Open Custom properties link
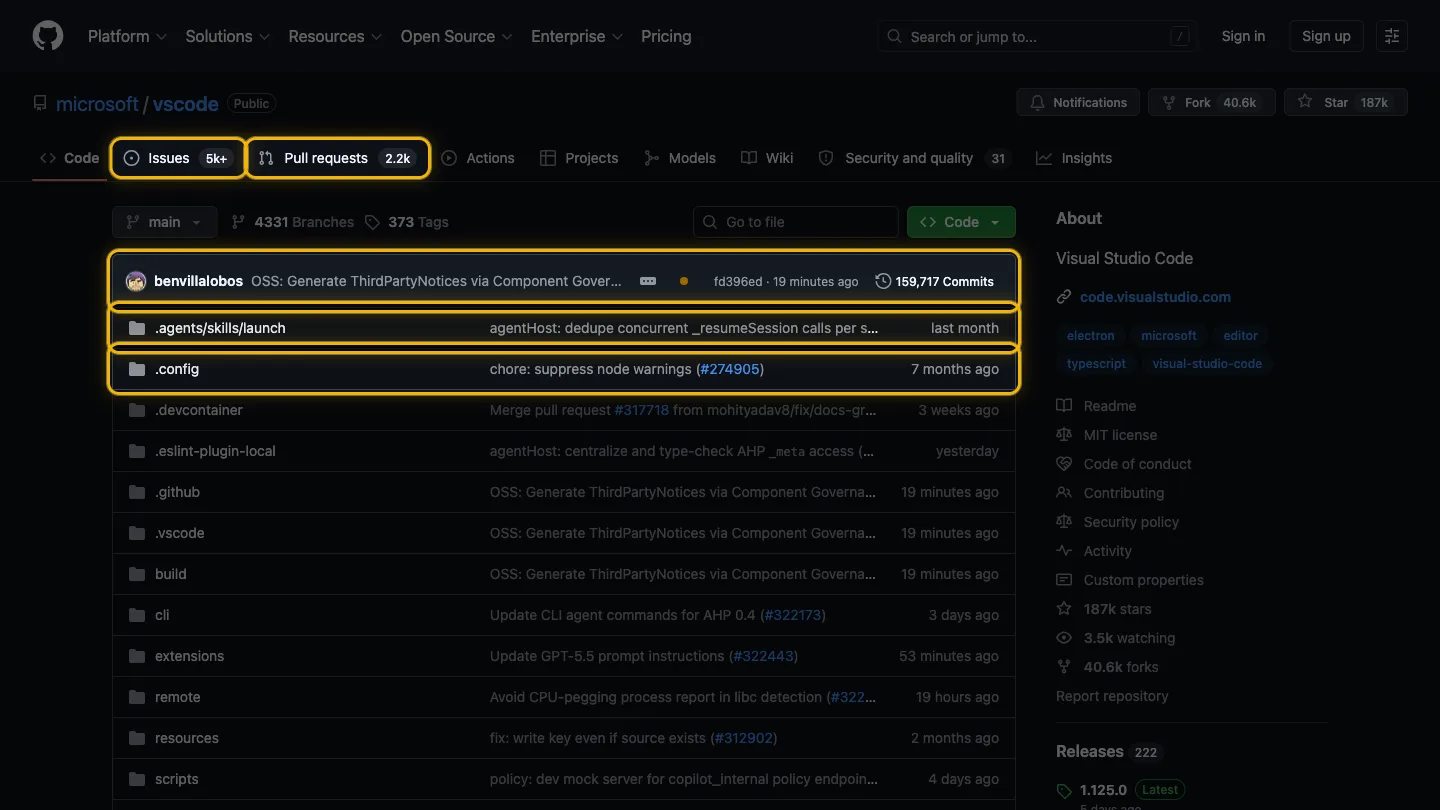This screenshot has width=1440, height=810. [x=1130, y=580]
